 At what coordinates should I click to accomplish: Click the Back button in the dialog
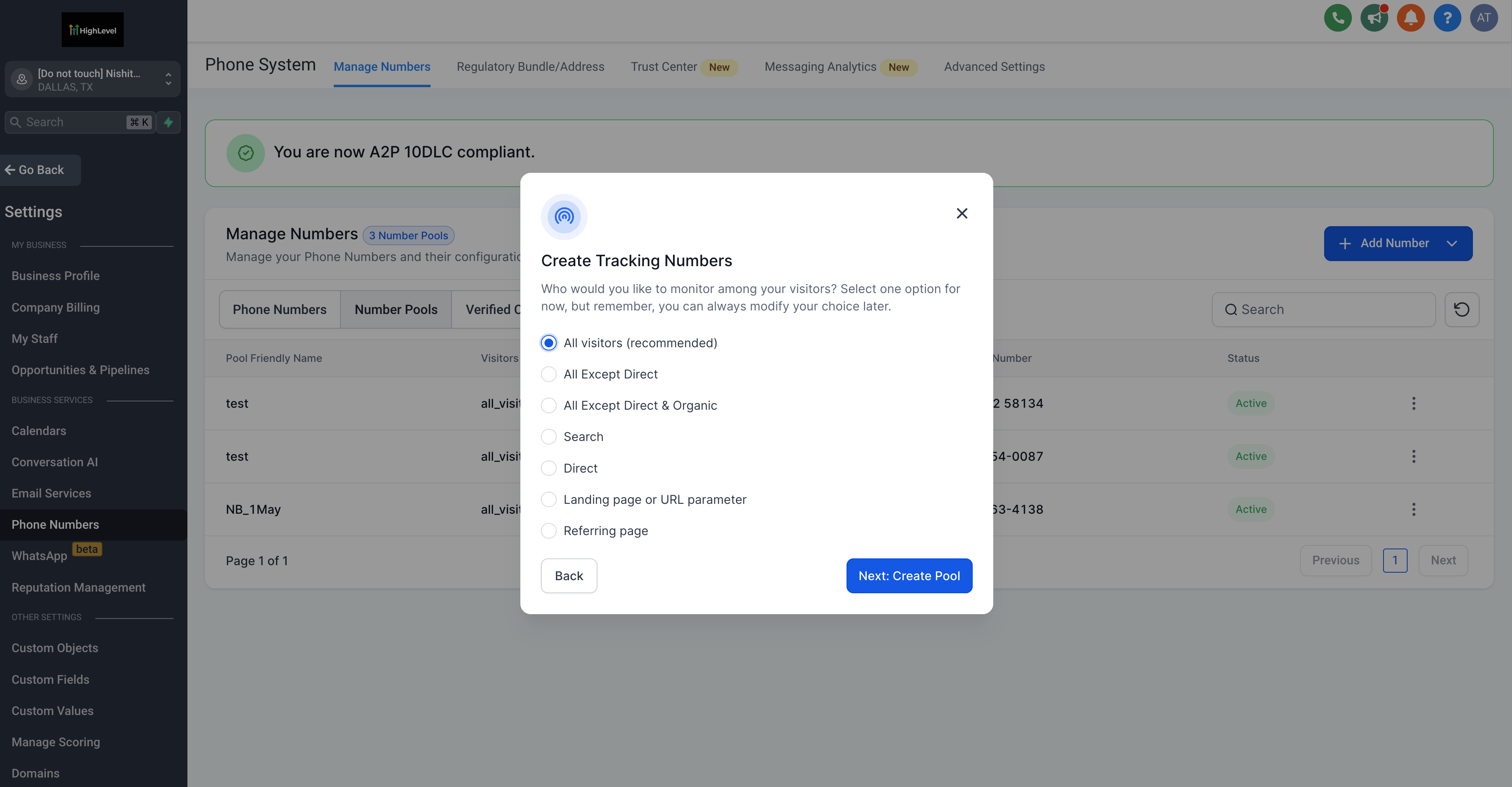(568, 576)
